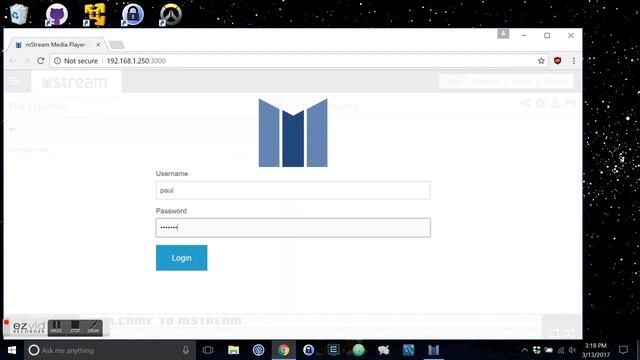Focus the Password input field
The image size is (640, 360).
tap(293, 227)
